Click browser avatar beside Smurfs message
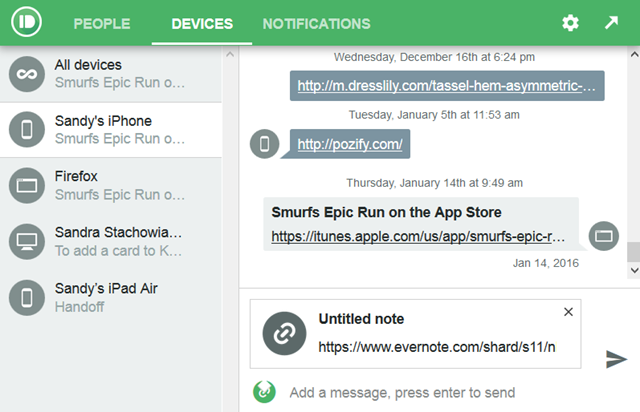640x412 pixels. point(604,236)
